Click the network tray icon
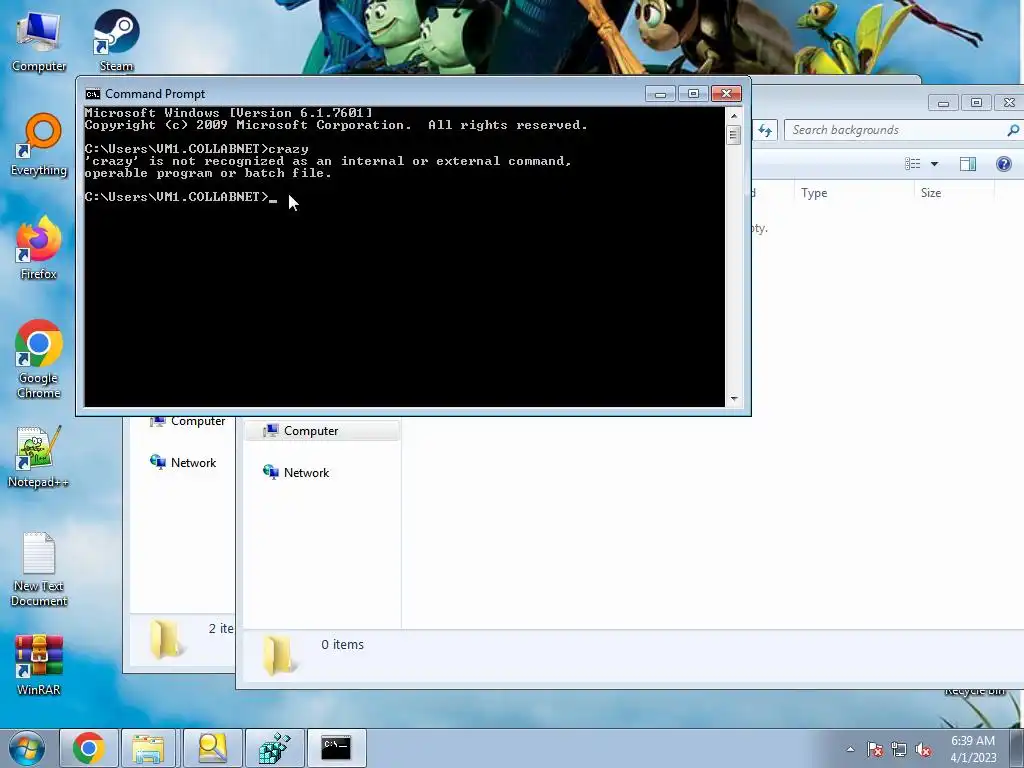This screenshot has height=768, width=1024. click(899, 749)
